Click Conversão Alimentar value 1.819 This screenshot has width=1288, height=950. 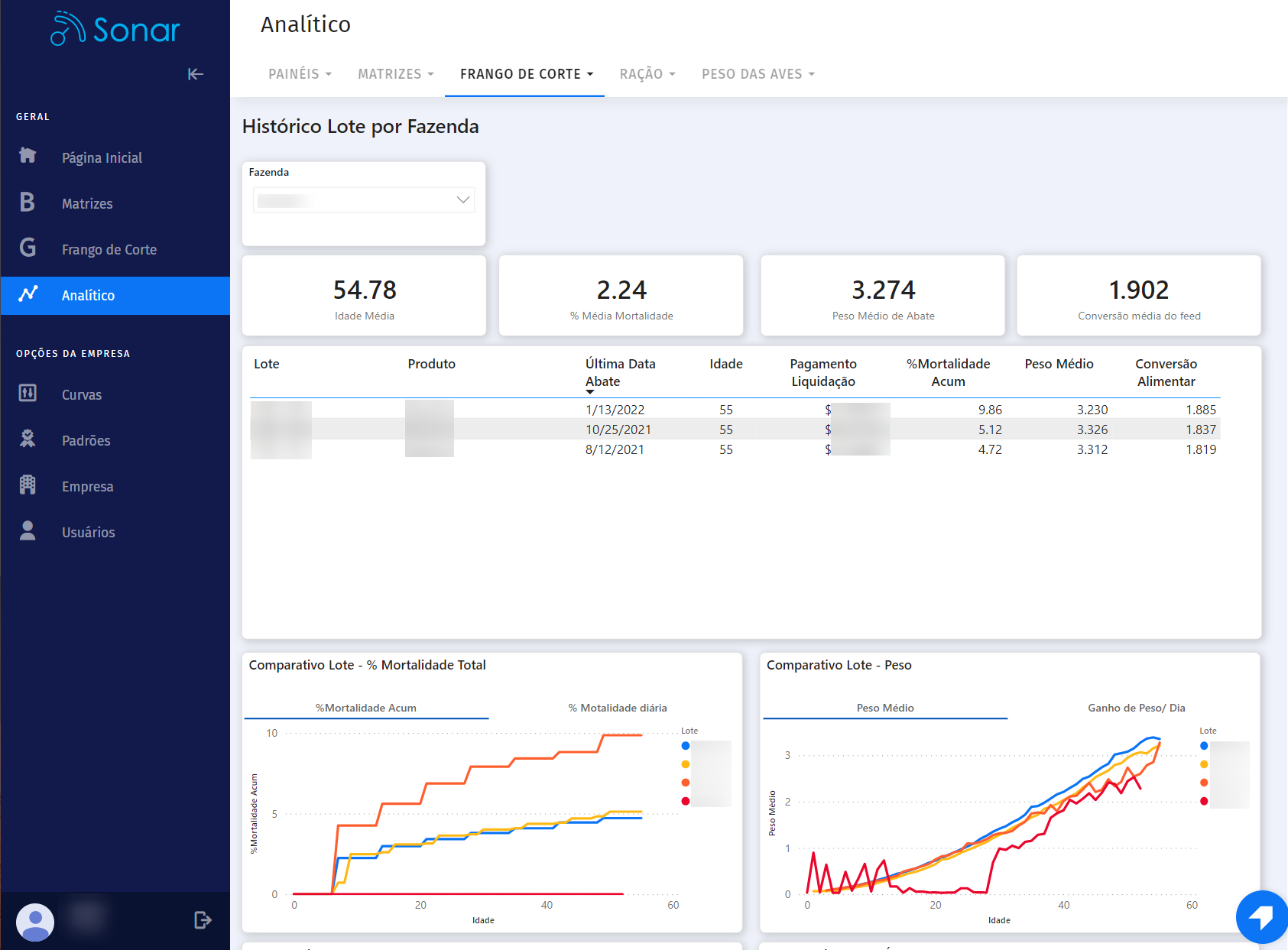coord(1201,449)
